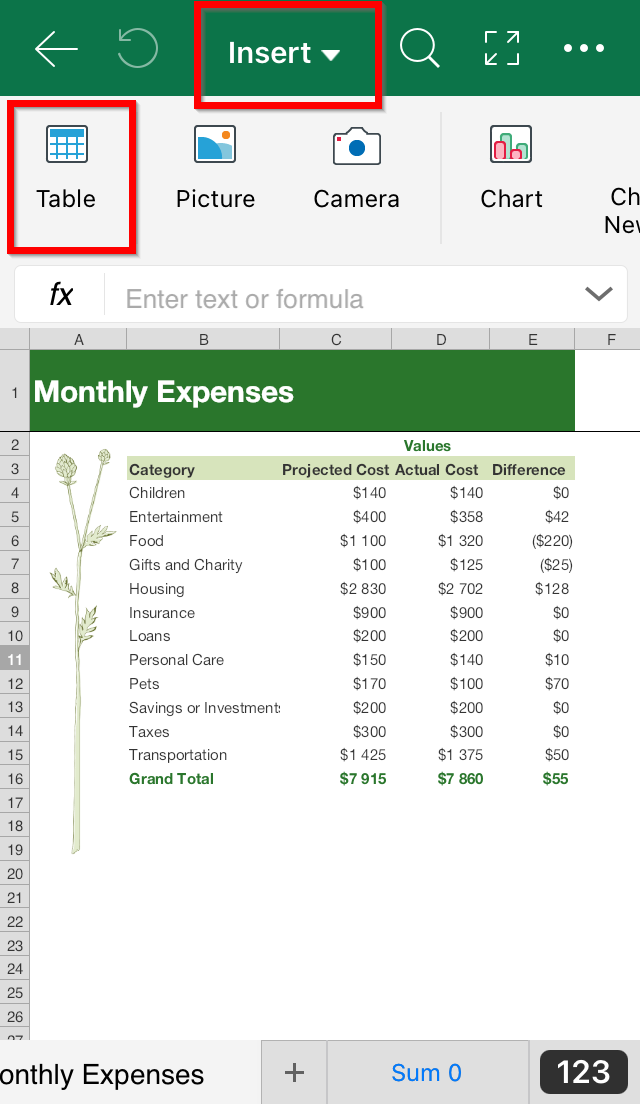Add a new sheet with plus
Viewport: 640px width, 1104px height.
click(x=294, y=1073)
